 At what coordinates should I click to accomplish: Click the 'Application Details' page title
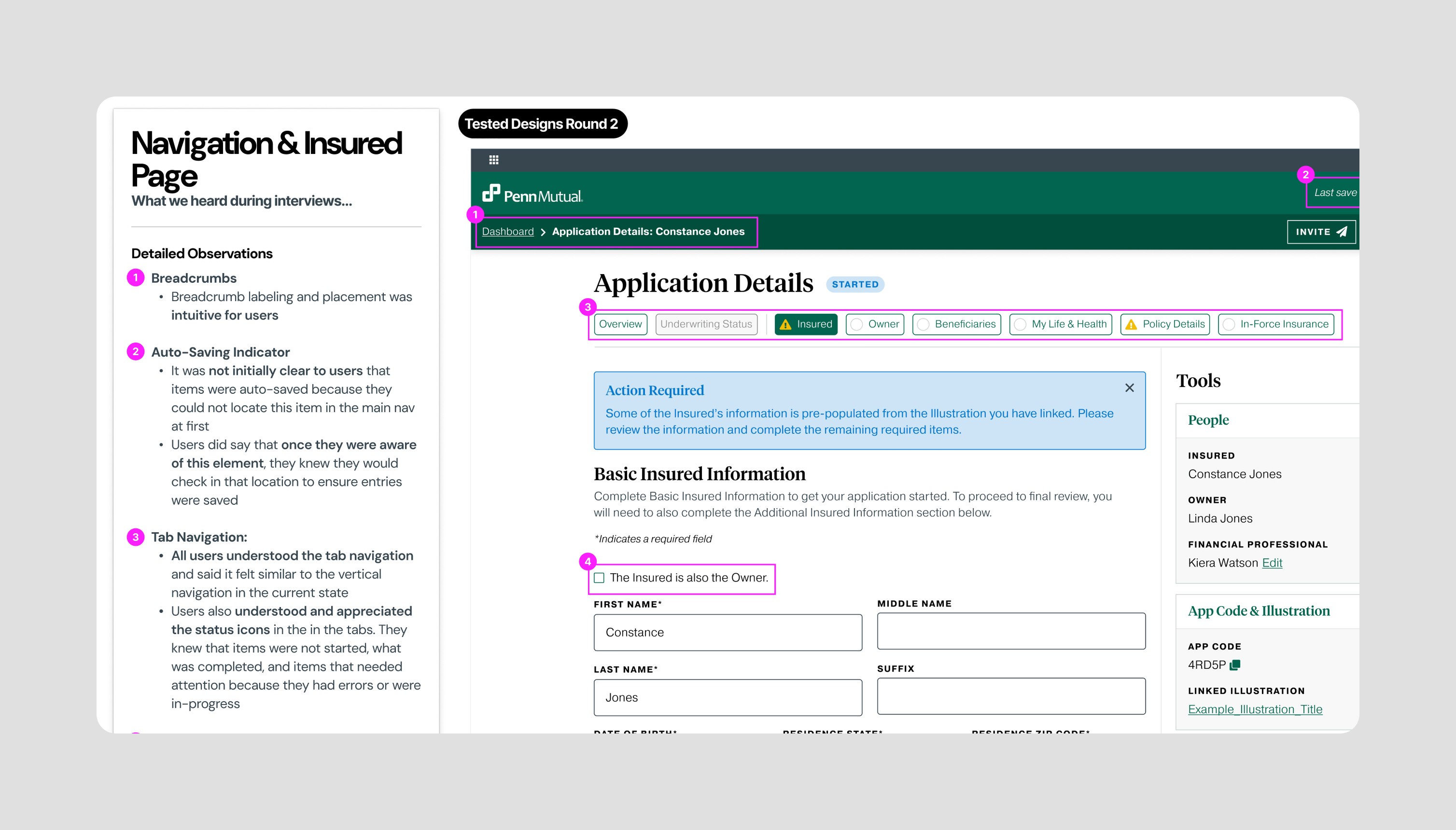pos(703,283)
